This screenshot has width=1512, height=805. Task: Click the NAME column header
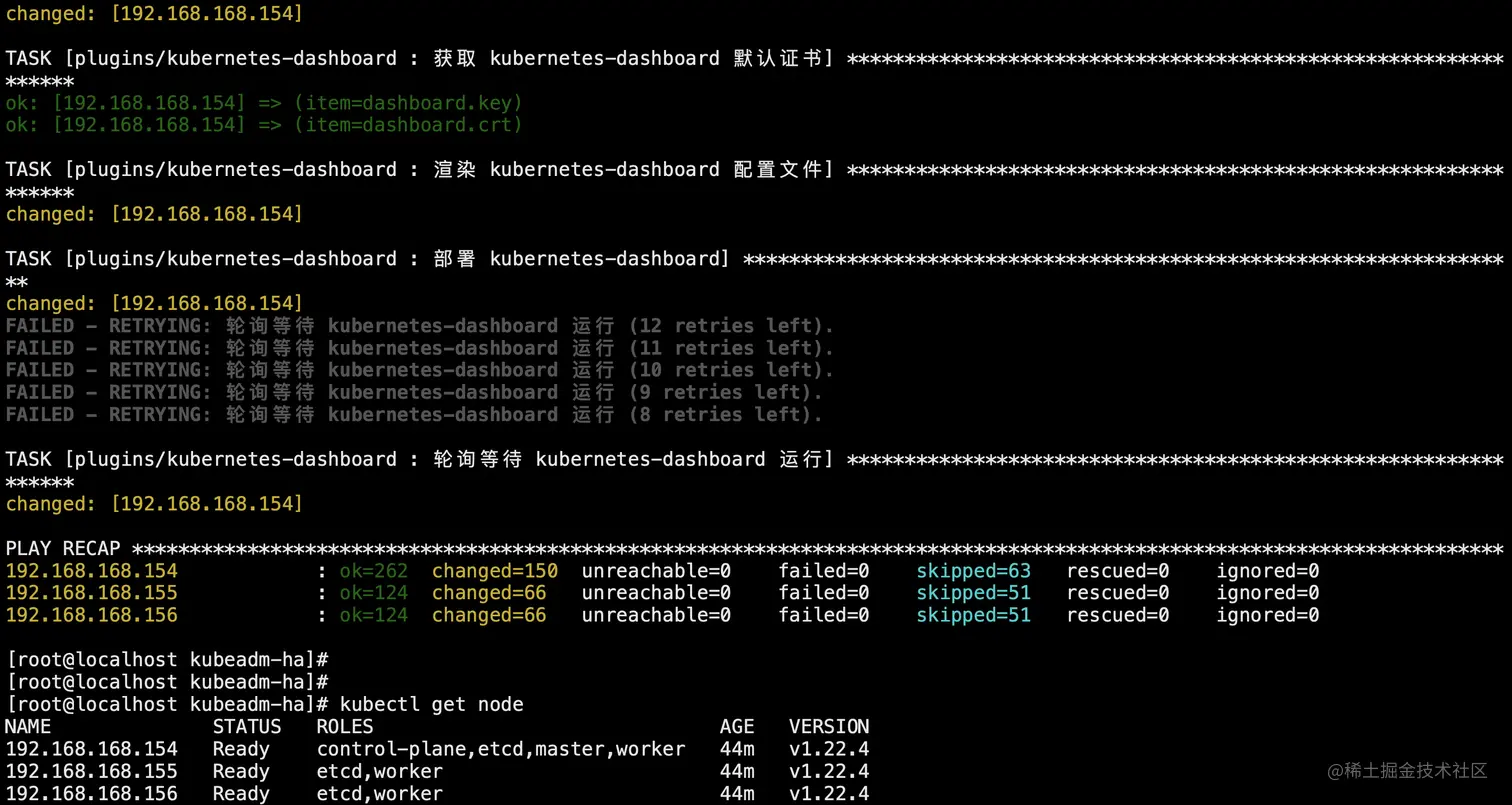tap(29, 727)
